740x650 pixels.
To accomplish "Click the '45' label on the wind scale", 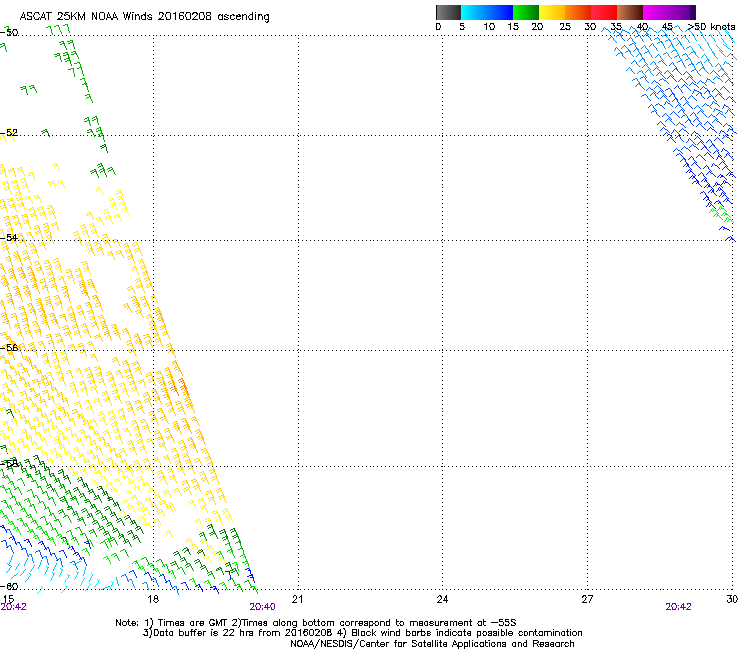I will click(x=667, y=26).
